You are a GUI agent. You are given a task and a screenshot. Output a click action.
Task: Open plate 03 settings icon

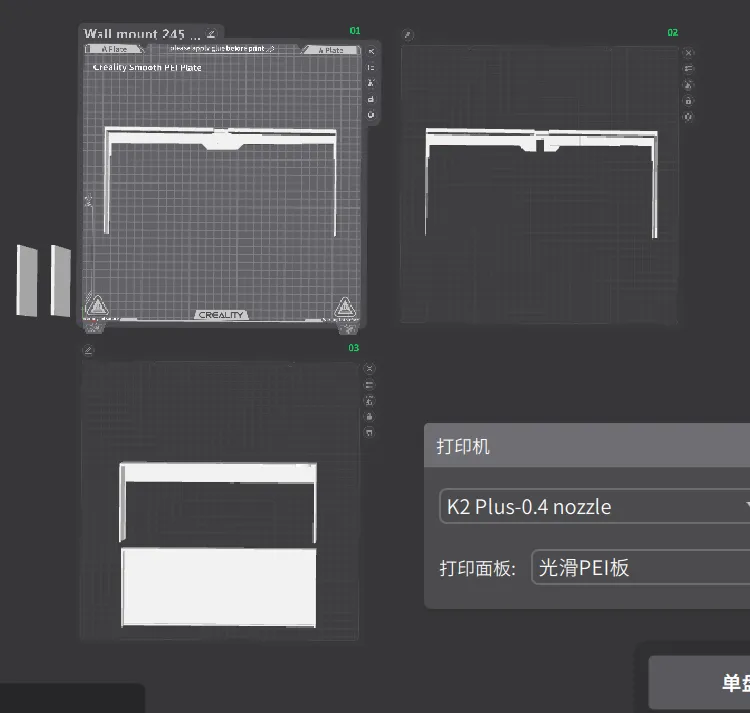click(x=370, y=432)
